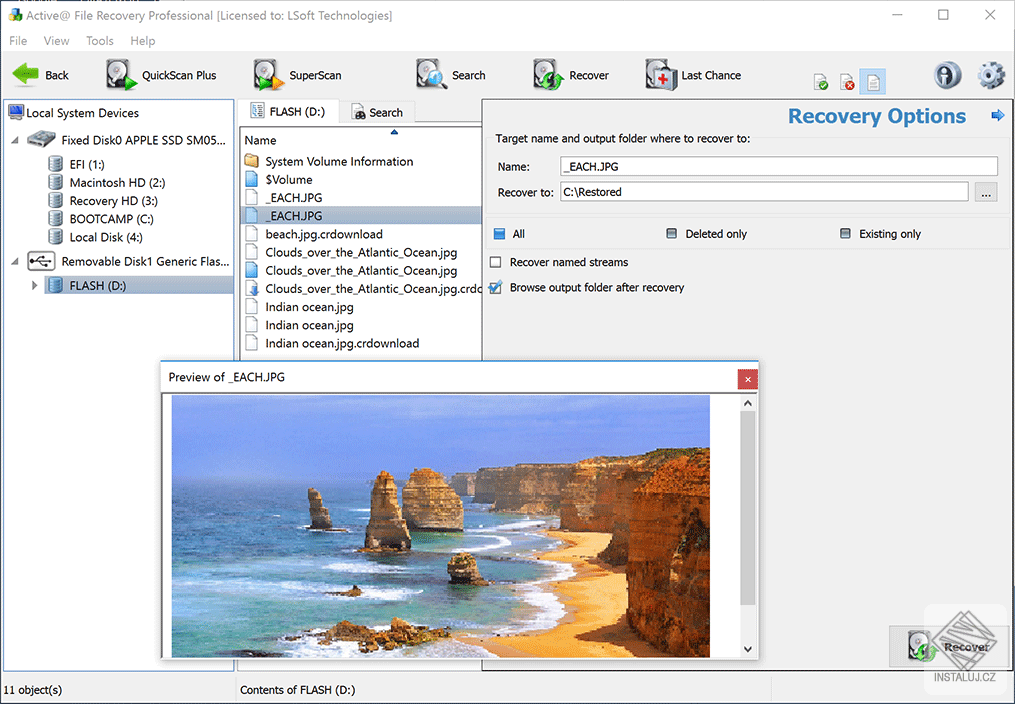Select the Deleted only filter option
Image resolution: width=1015 pixels, height=704 pixels.
[x=668, y=233]
